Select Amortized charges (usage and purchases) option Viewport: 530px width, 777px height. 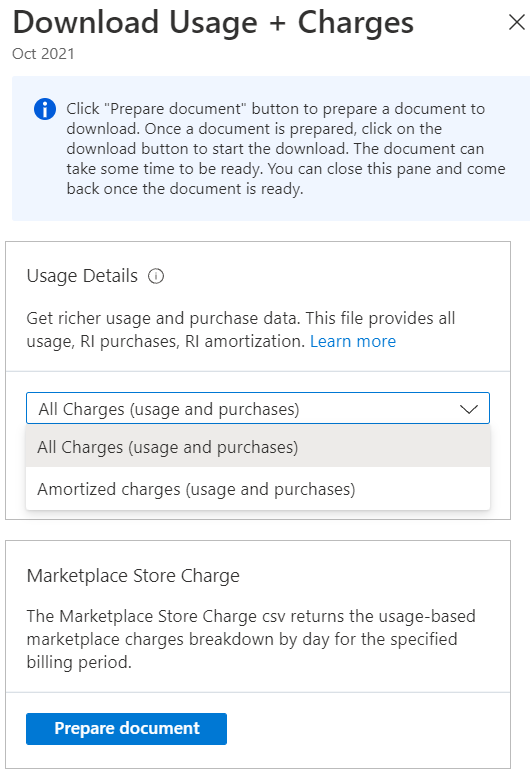[258, 489]
